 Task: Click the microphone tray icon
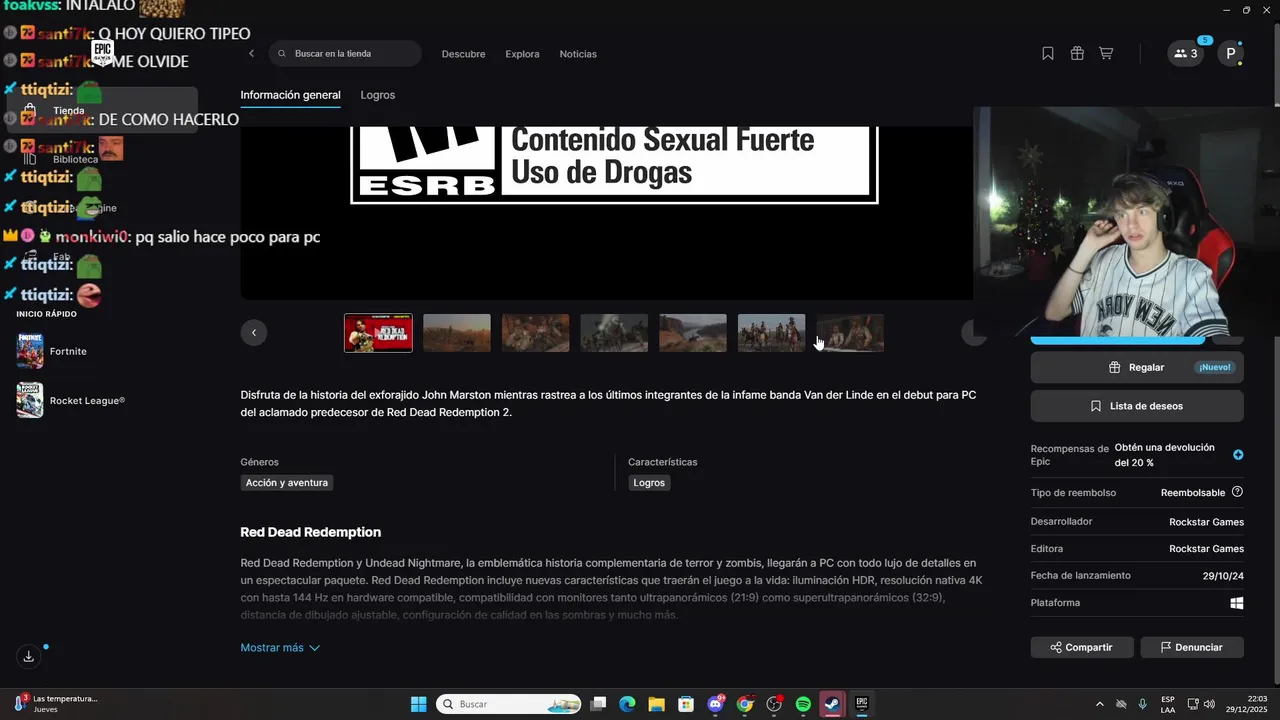click(x=1143, y=704)
